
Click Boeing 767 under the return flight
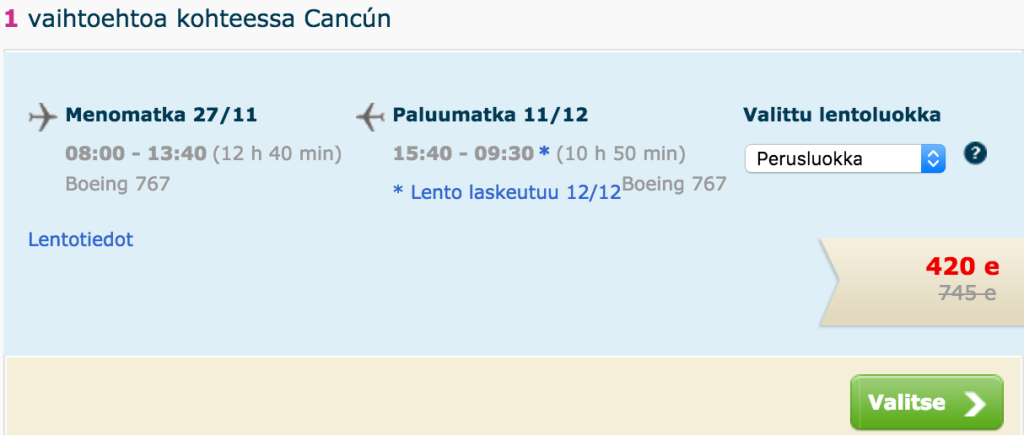click(x=674, y=184)
